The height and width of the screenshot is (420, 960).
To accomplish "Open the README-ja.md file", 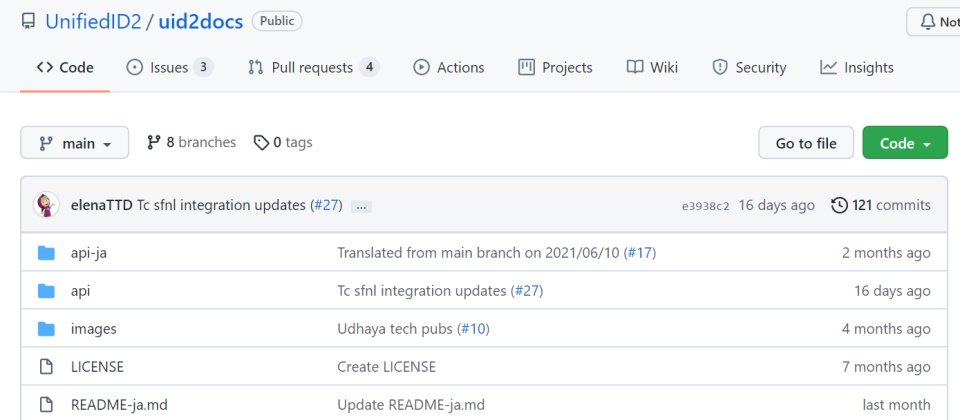I will tap(119, 405).
